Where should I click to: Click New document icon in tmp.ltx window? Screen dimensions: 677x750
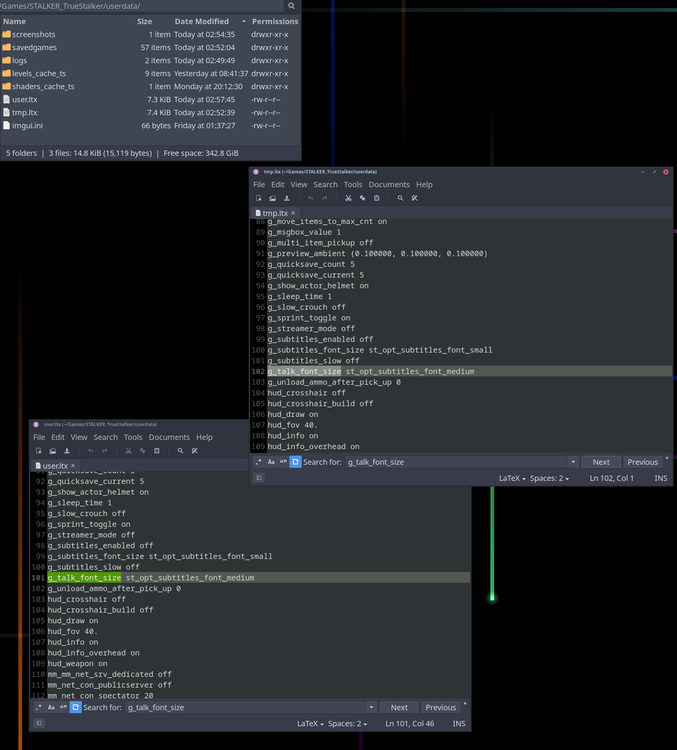(x=259, y=198)
